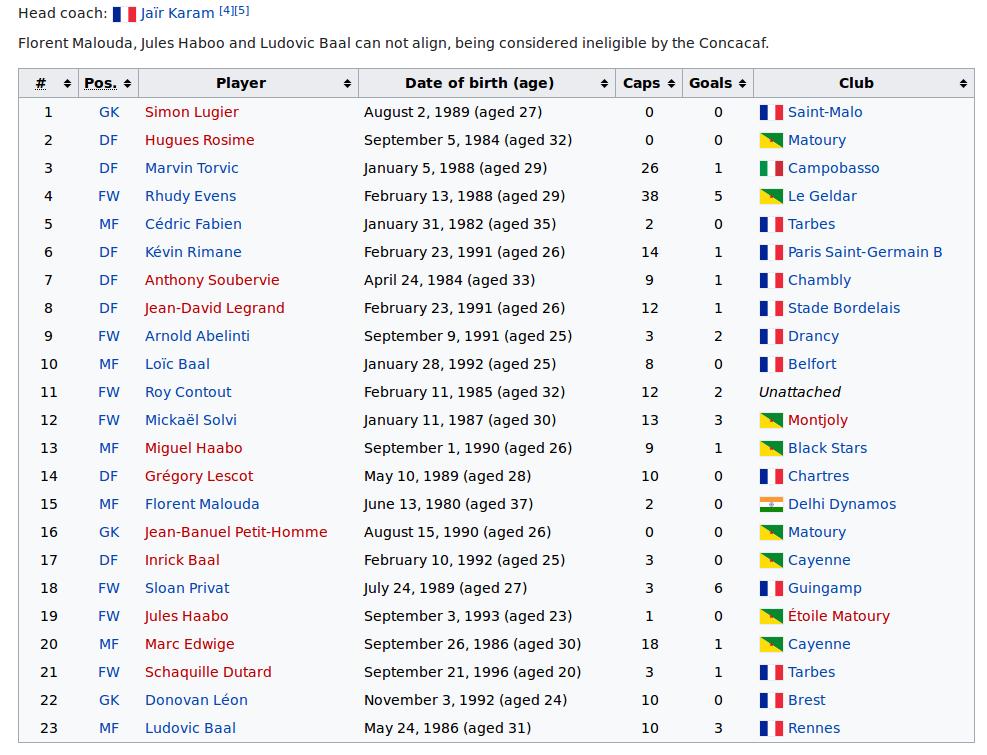
Task: Click the French flag beside Jaïr Karam
Action: coord(124,14)
